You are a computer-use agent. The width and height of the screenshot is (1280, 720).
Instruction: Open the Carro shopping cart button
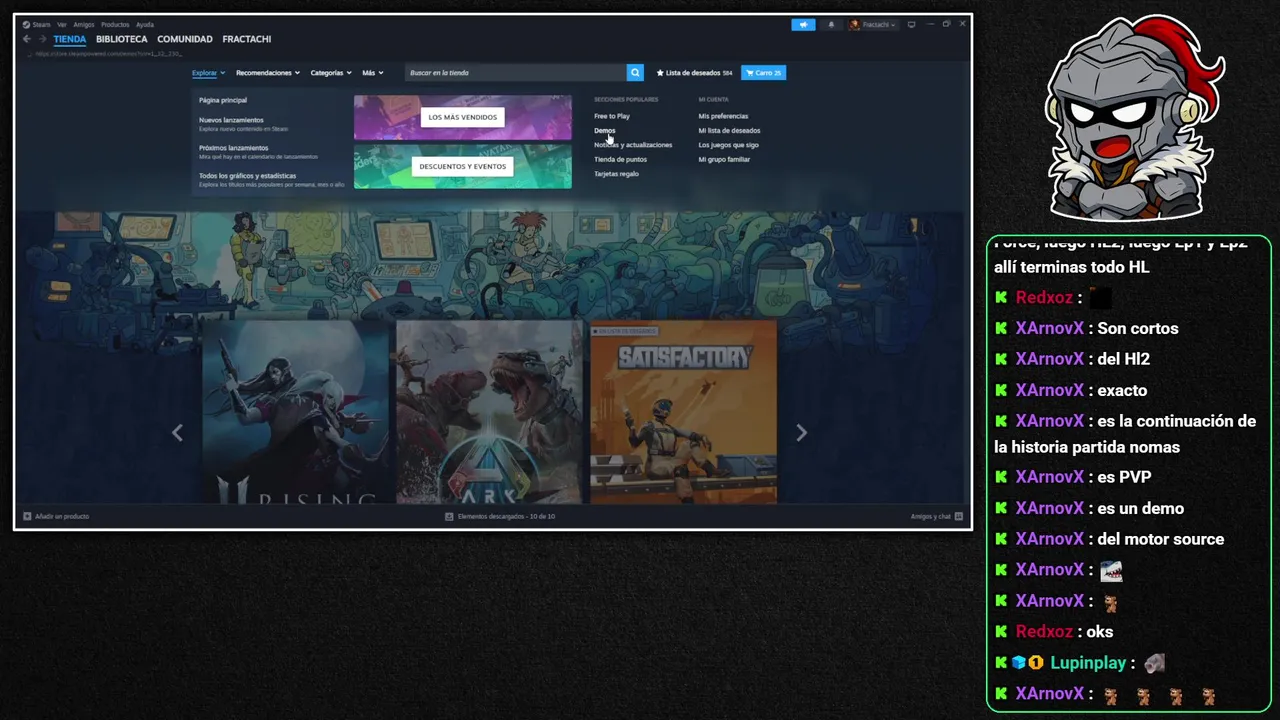click(x=763, y=73)
